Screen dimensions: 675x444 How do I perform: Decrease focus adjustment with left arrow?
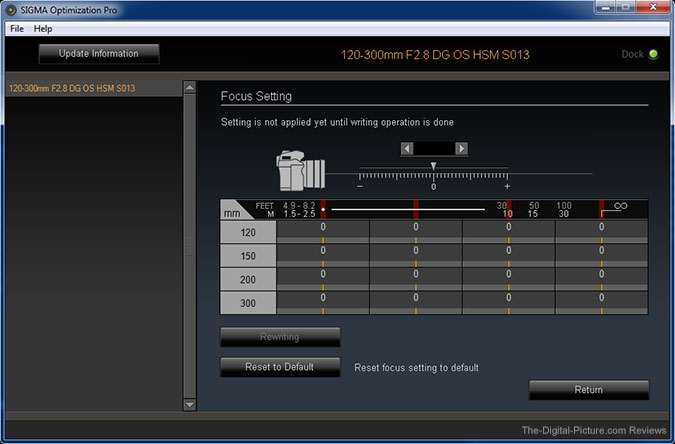407,149
